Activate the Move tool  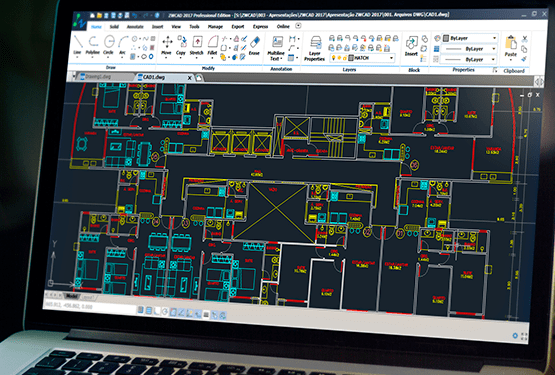tap(166, 45)
